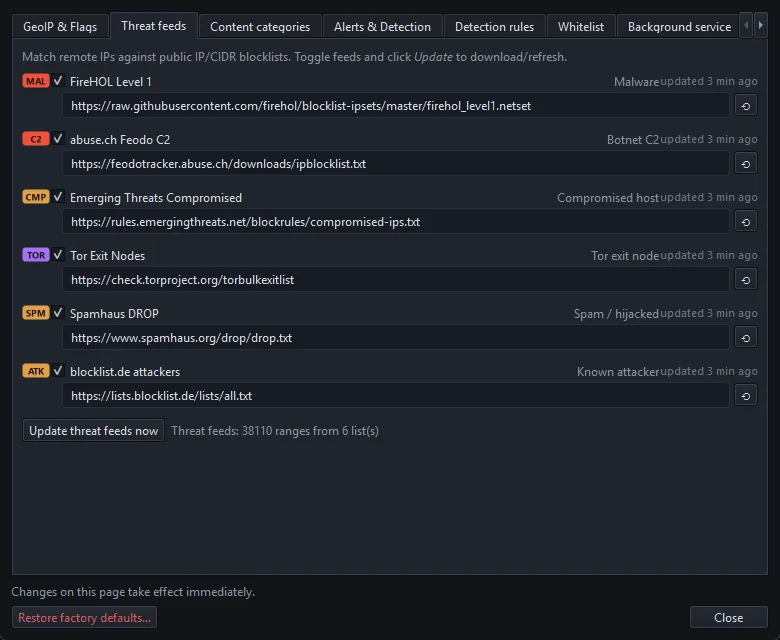Image resolution: width=780 pixels, height=640 pixels.
Task: Click the 'Tor exit node' category text
Action: click(625, 256)
